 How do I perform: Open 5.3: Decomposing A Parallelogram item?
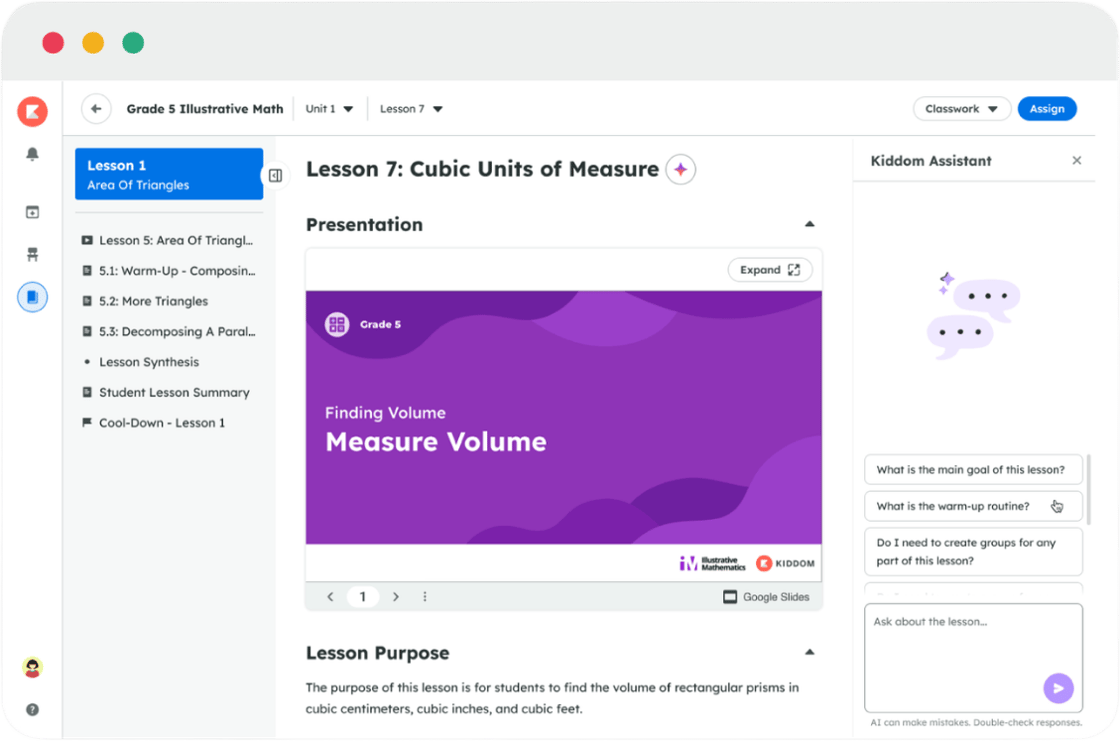[x=169, y=332]
